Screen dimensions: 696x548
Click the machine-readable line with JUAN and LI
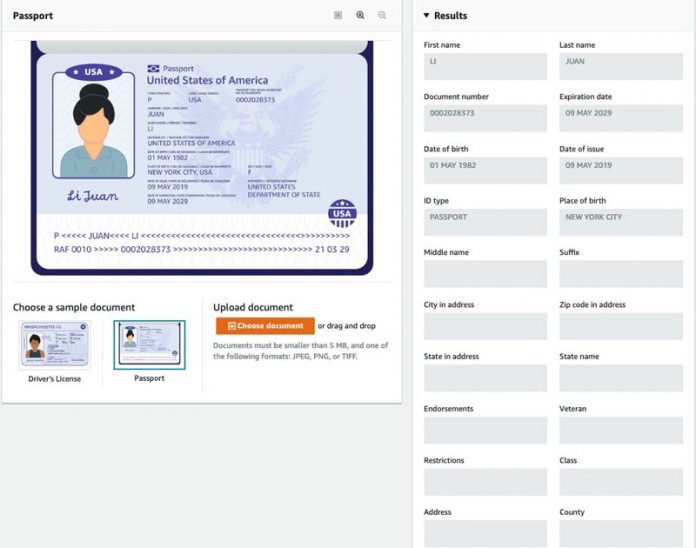click(x=202, y=236)
